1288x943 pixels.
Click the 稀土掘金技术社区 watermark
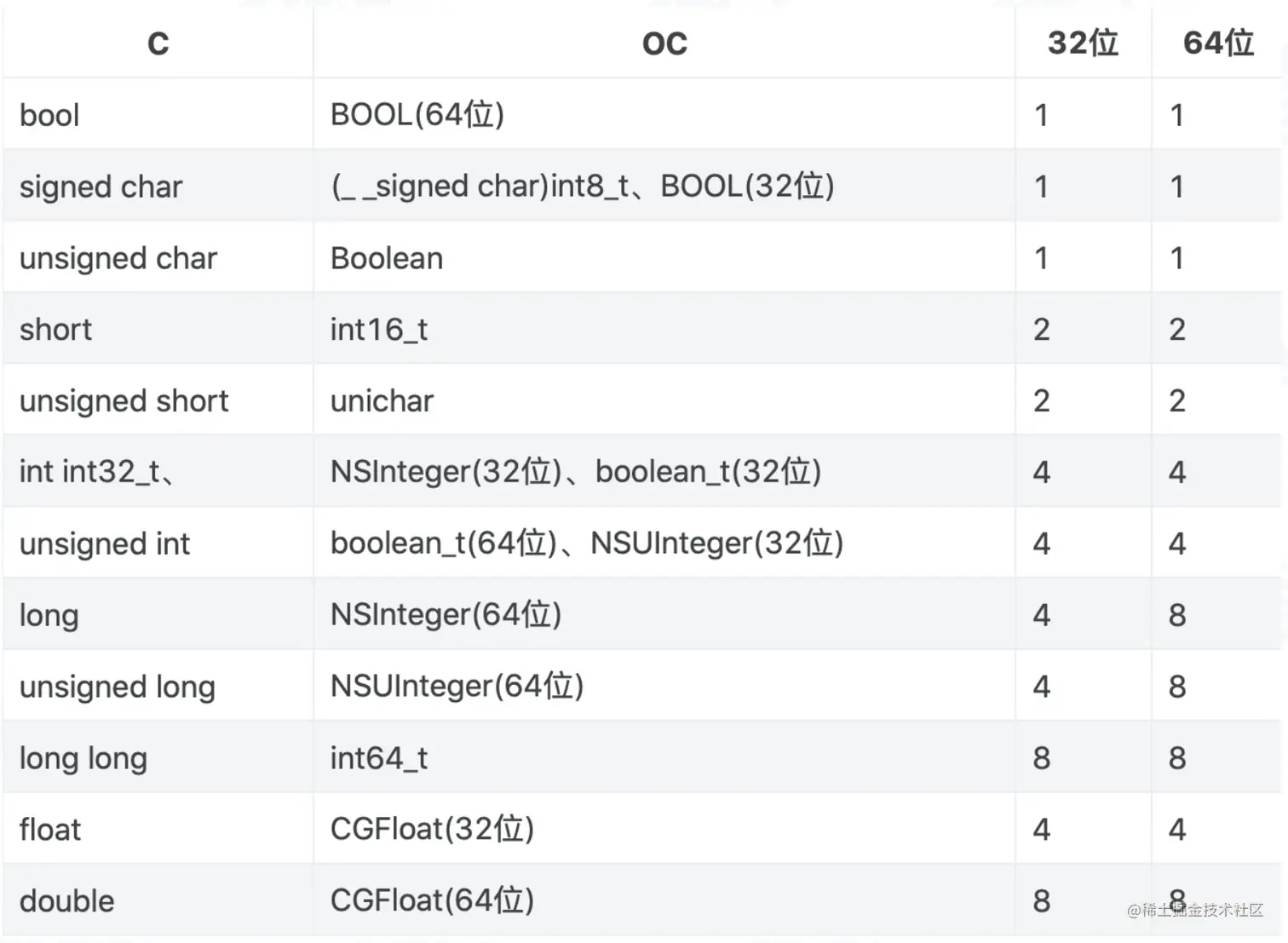[1195, 910]
